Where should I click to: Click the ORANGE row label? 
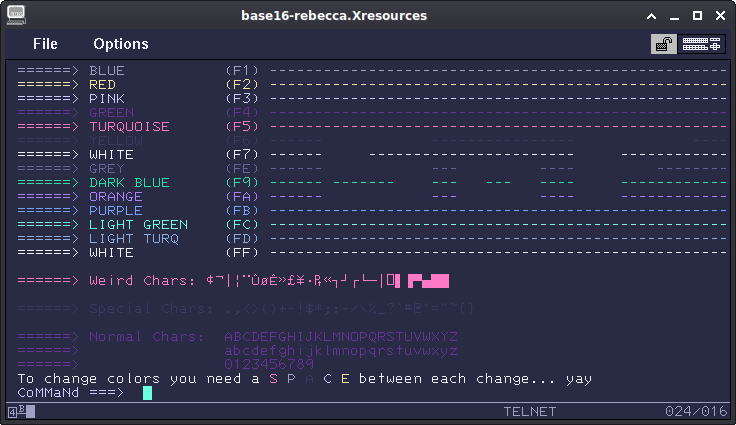116,197
